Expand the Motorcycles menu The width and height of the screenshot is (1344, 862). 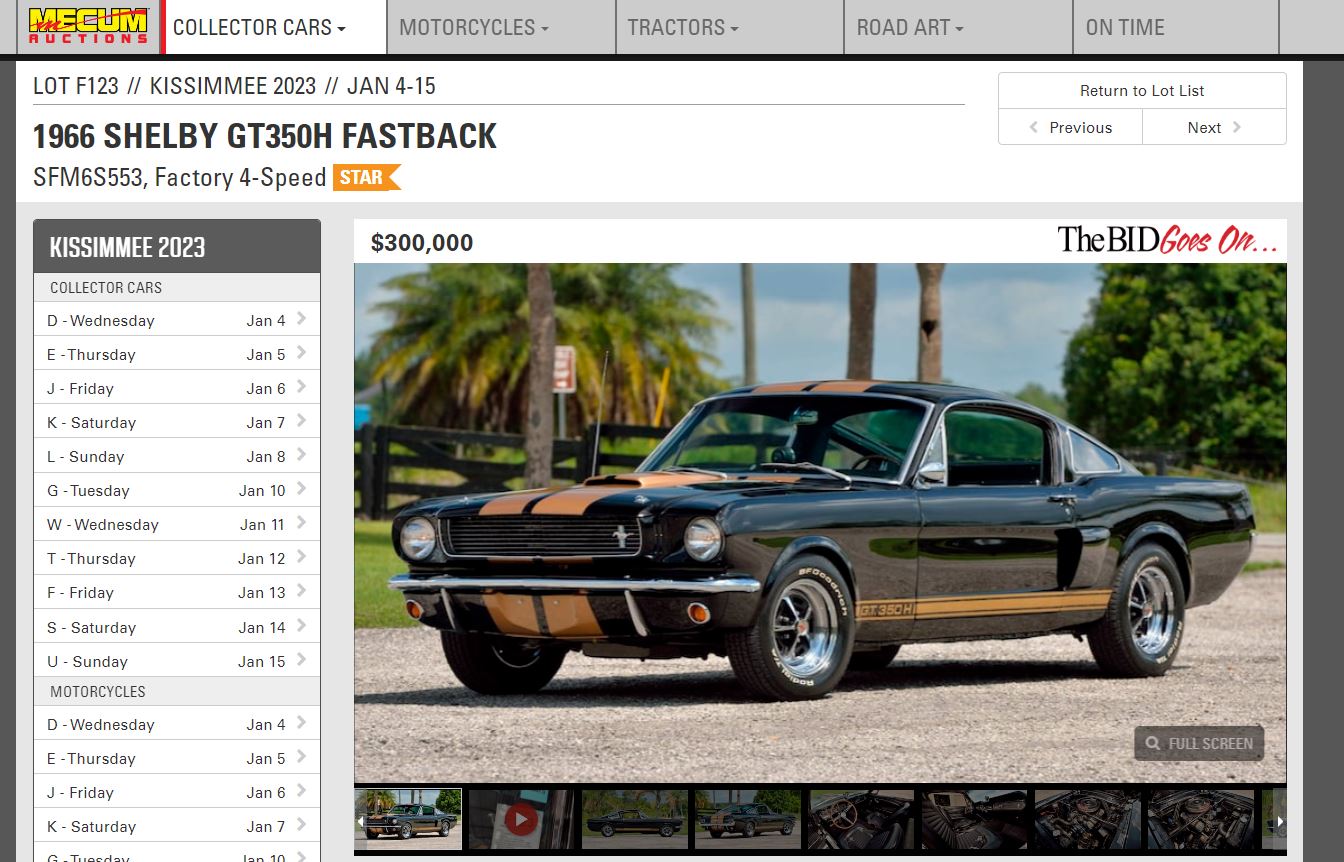pyautogui.click(x=474, y=28)
